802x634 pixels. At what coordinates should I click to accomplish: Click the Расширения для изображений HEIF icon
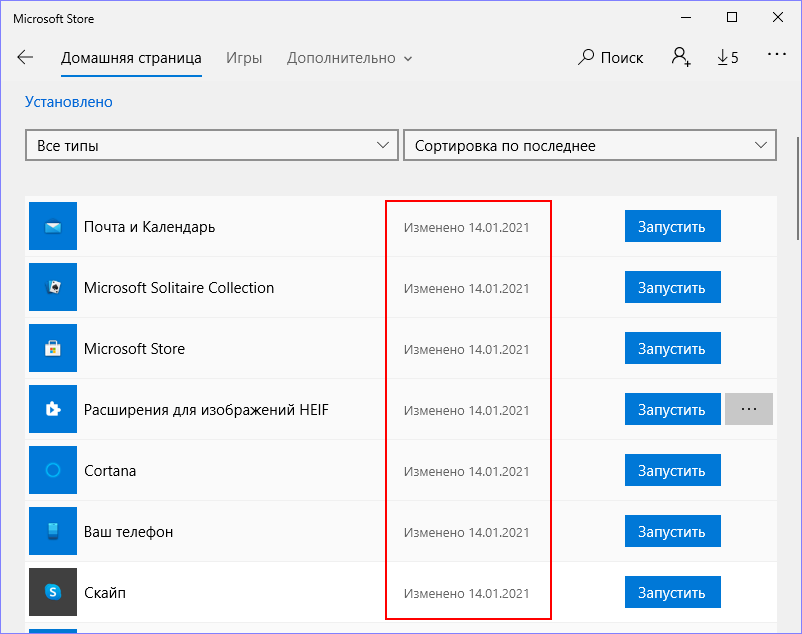pos(53,409)
